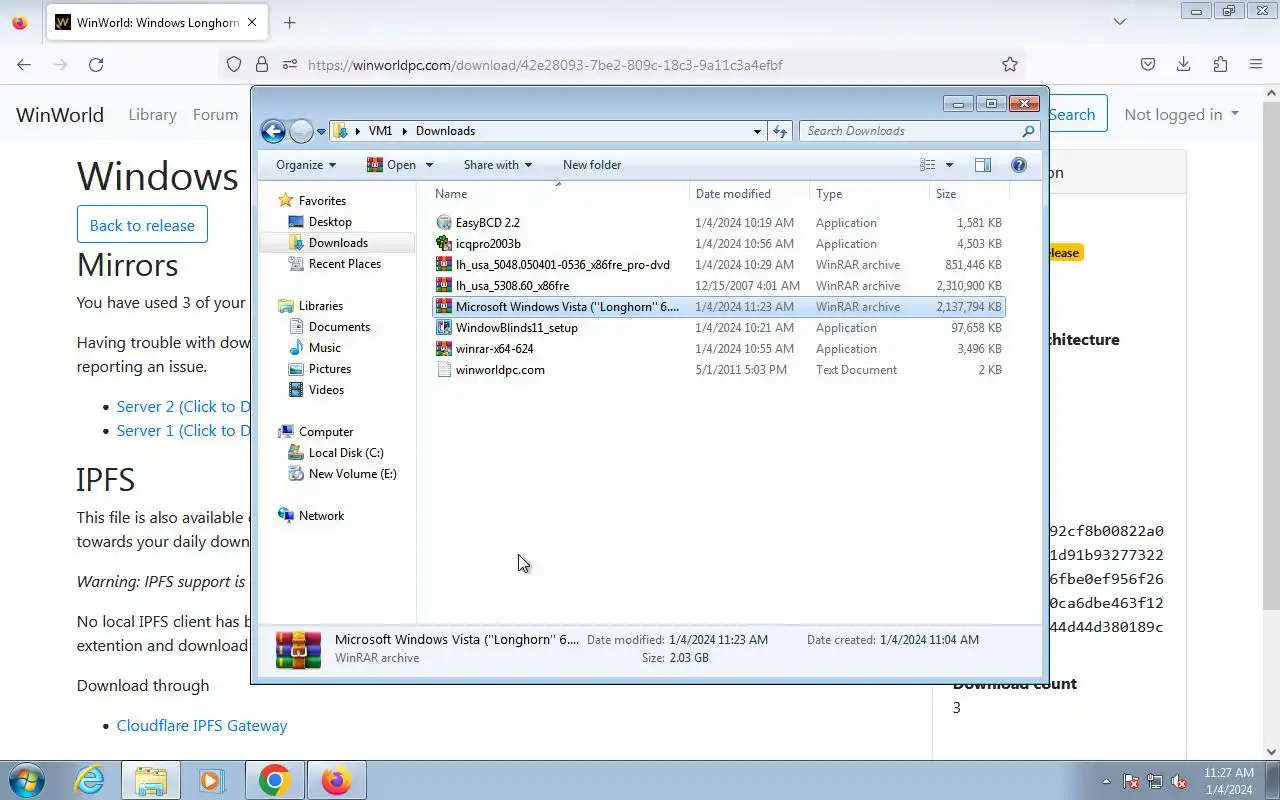Click the Refresh button next to address bar
The image size is (1280, 800).
tap(781, 131)
